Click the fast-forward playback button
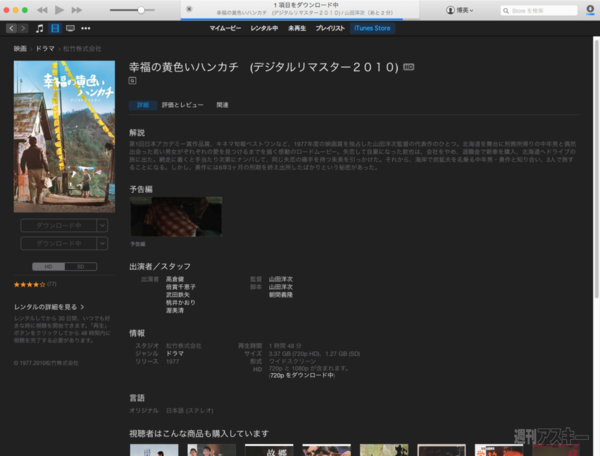The image size is (600, 456). [77, 10]
